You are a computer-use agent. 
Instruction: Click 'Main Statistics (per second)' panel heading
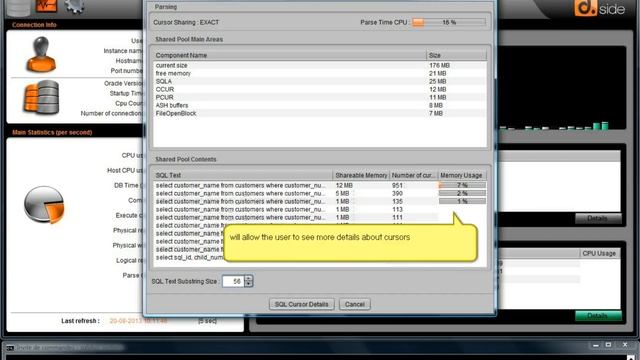[52, 132]
